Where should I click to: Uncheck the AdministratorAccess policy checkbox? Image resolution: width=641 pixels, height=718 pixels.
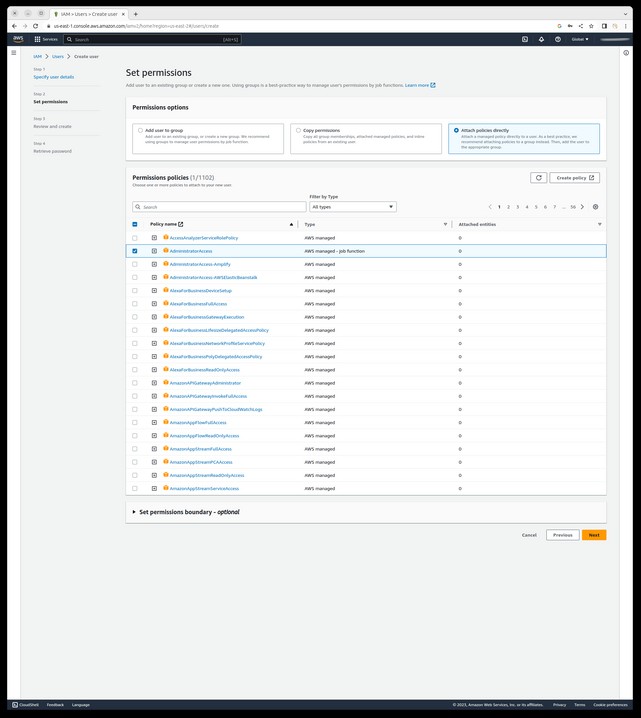pyautogui.click(x=135, y=251)
